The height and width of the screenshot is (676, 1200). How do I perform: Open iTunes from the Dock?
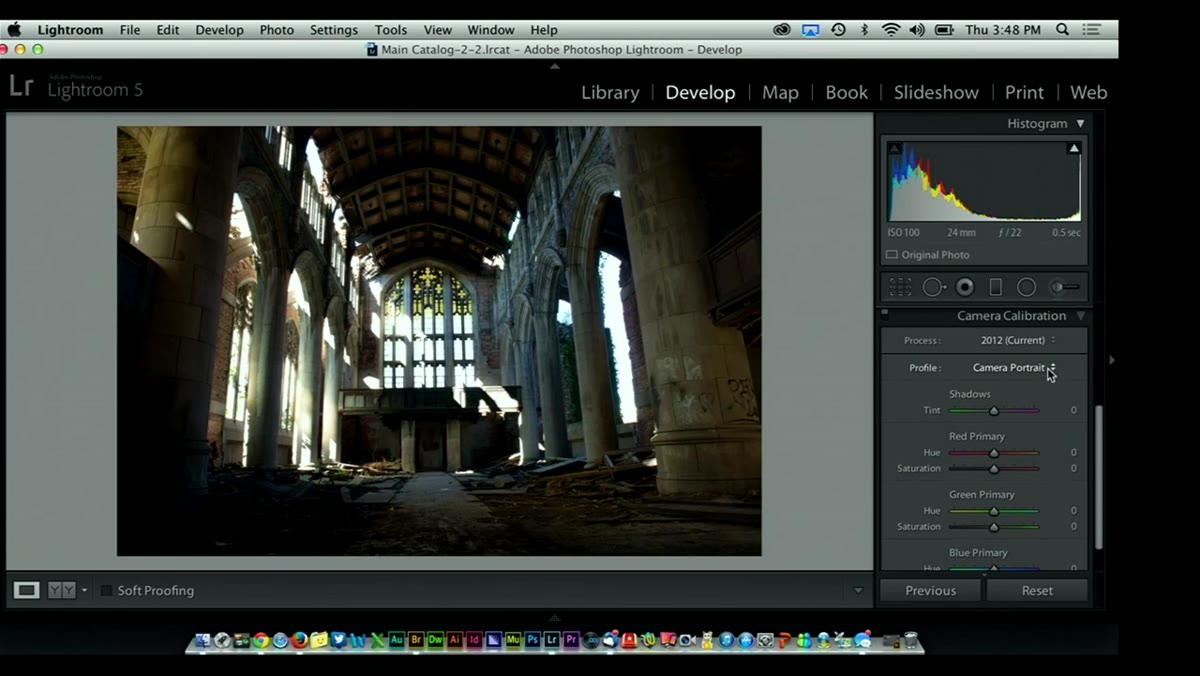click(726, 639)
